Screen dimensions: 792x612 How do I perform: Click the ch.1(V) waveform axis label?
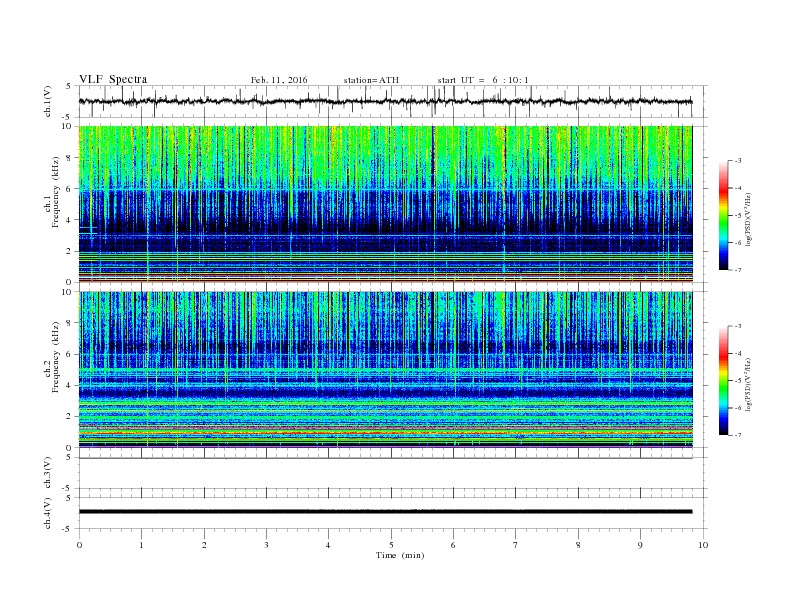[x=48, y=101]
